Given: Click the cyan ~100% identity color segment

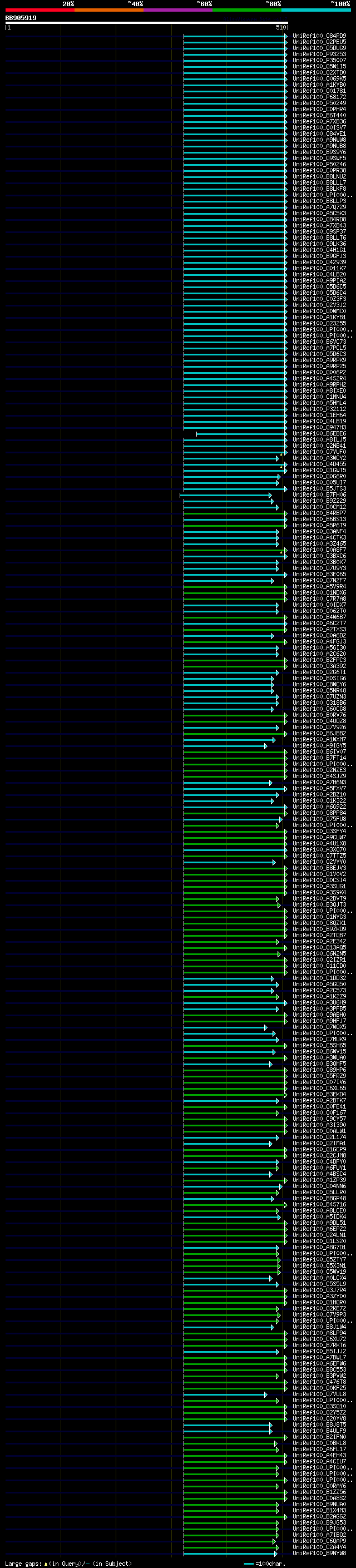Looking at the screenshot, I should click(x=316, y=10).
